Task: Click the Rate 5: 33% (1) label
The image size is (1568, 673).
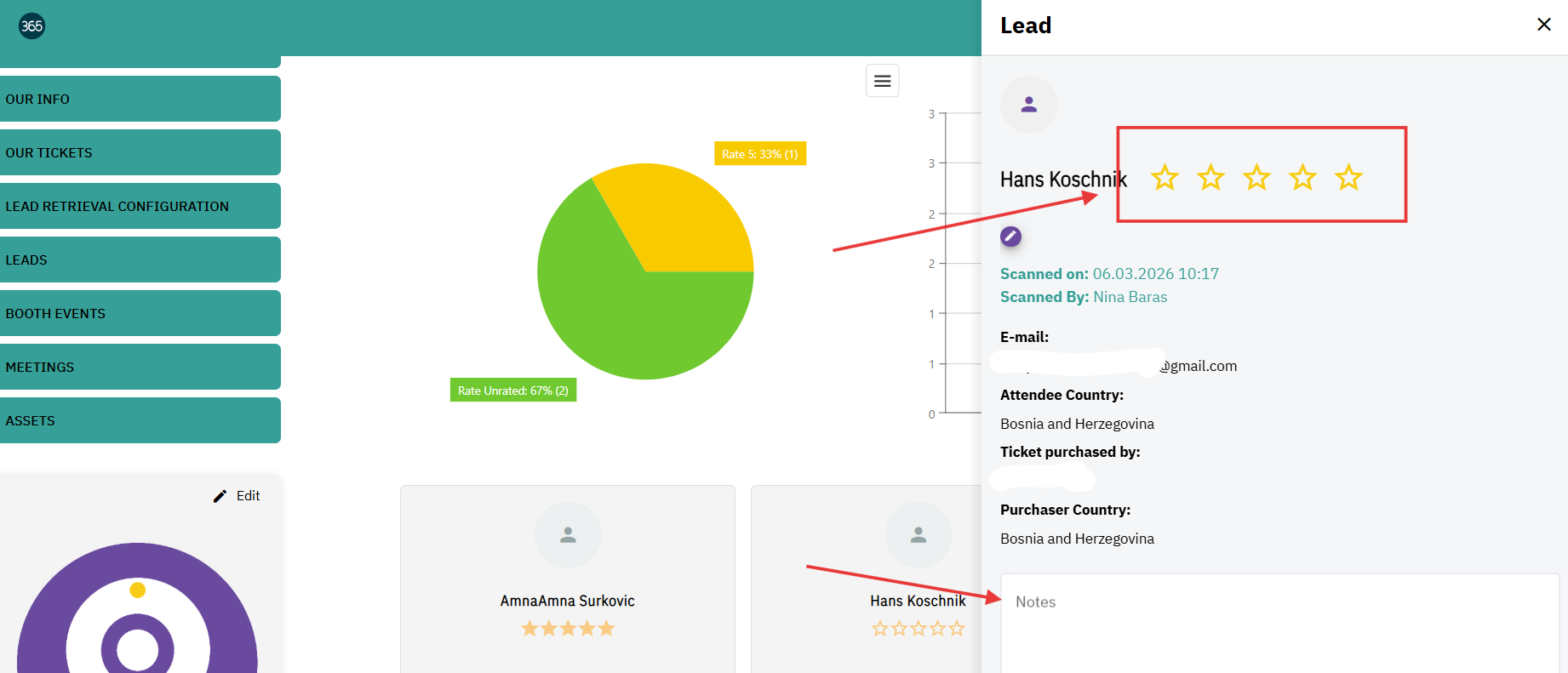Action: [x=760, y=154]
